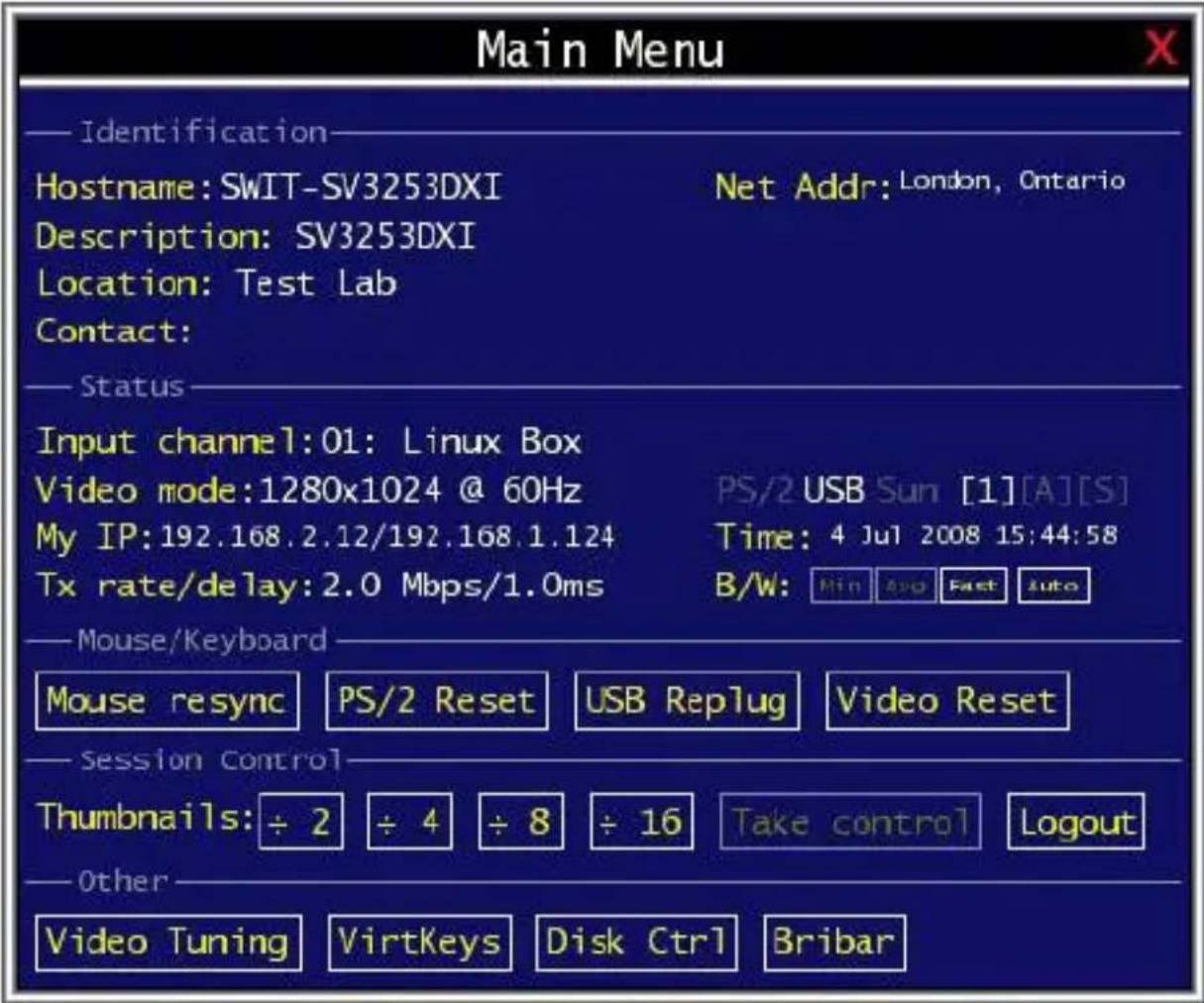The width and height of the screenshot is (1204, 1003).
Task: Click the Main Menu title
Action: coord(601,50)
